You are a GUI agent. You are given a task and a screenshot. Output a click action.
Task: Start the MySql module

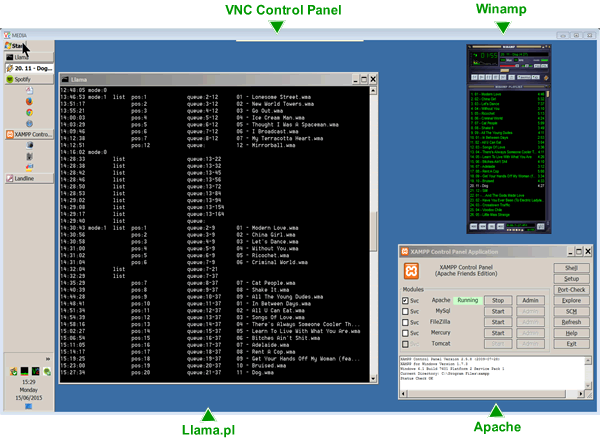pyautogui.click(x=498, y=312)
